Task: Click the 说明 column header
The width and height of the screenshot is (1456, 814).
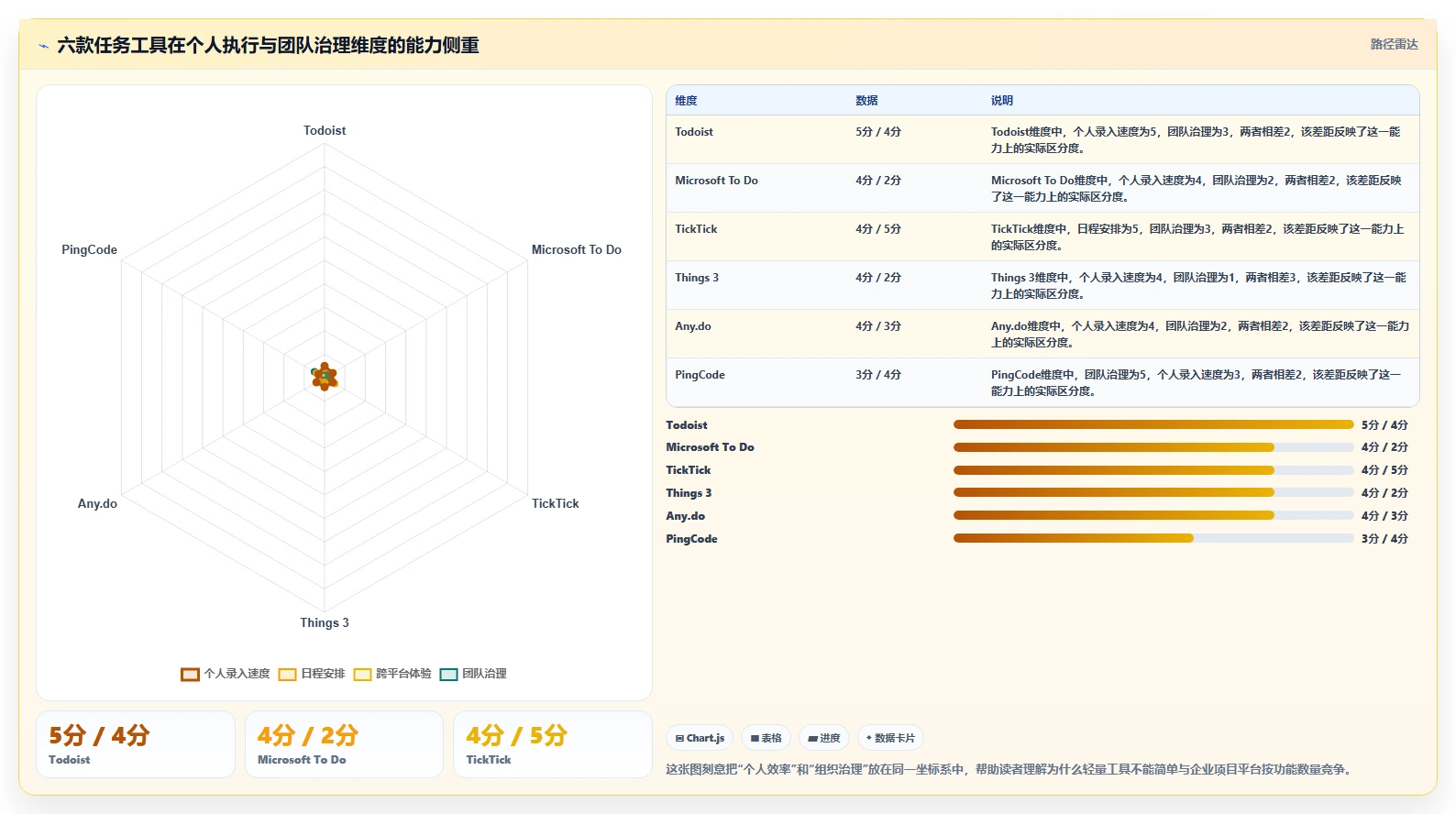Action: click(x=1002, y=101)
